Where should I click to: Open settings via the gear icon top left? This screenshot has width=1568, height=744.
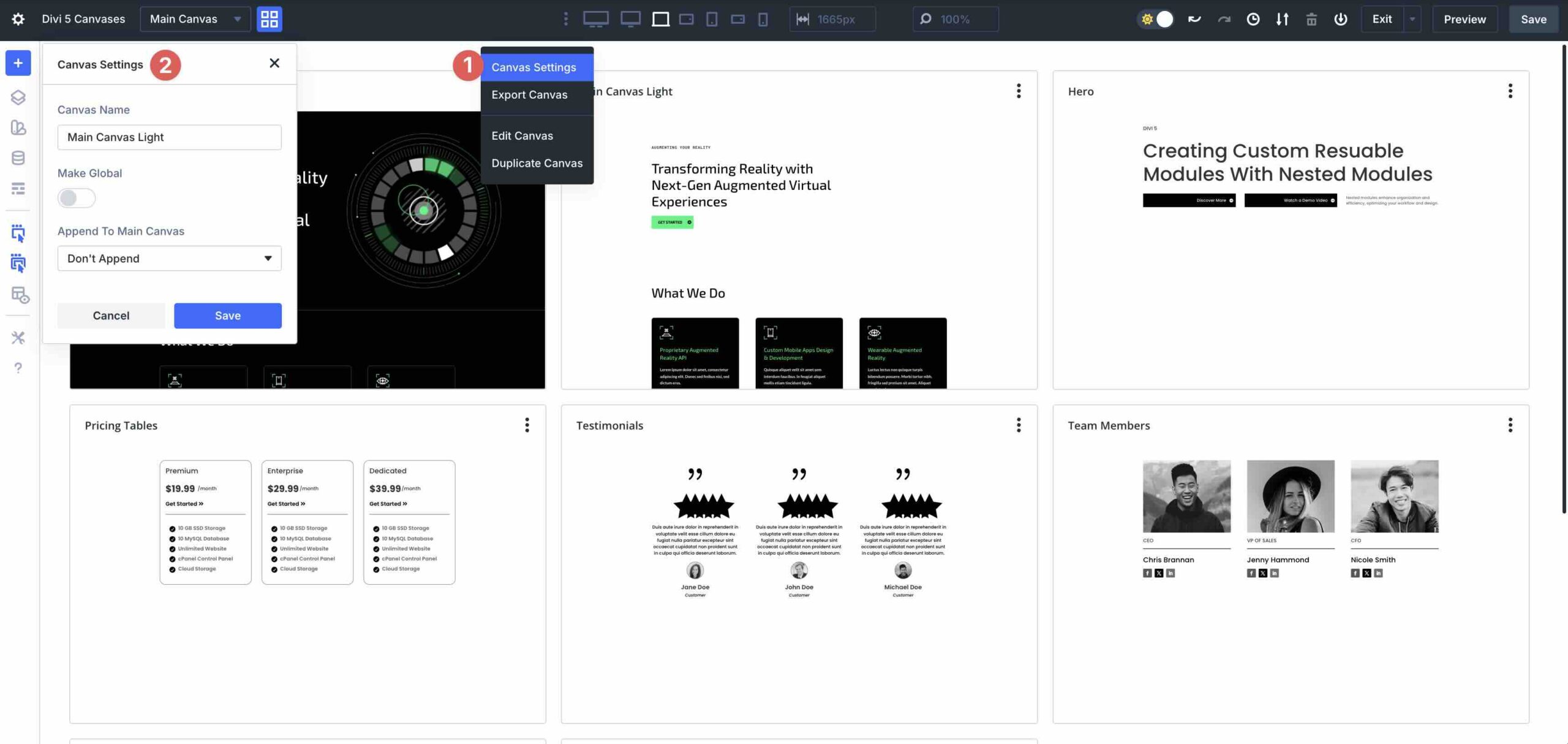pos(18,18)
